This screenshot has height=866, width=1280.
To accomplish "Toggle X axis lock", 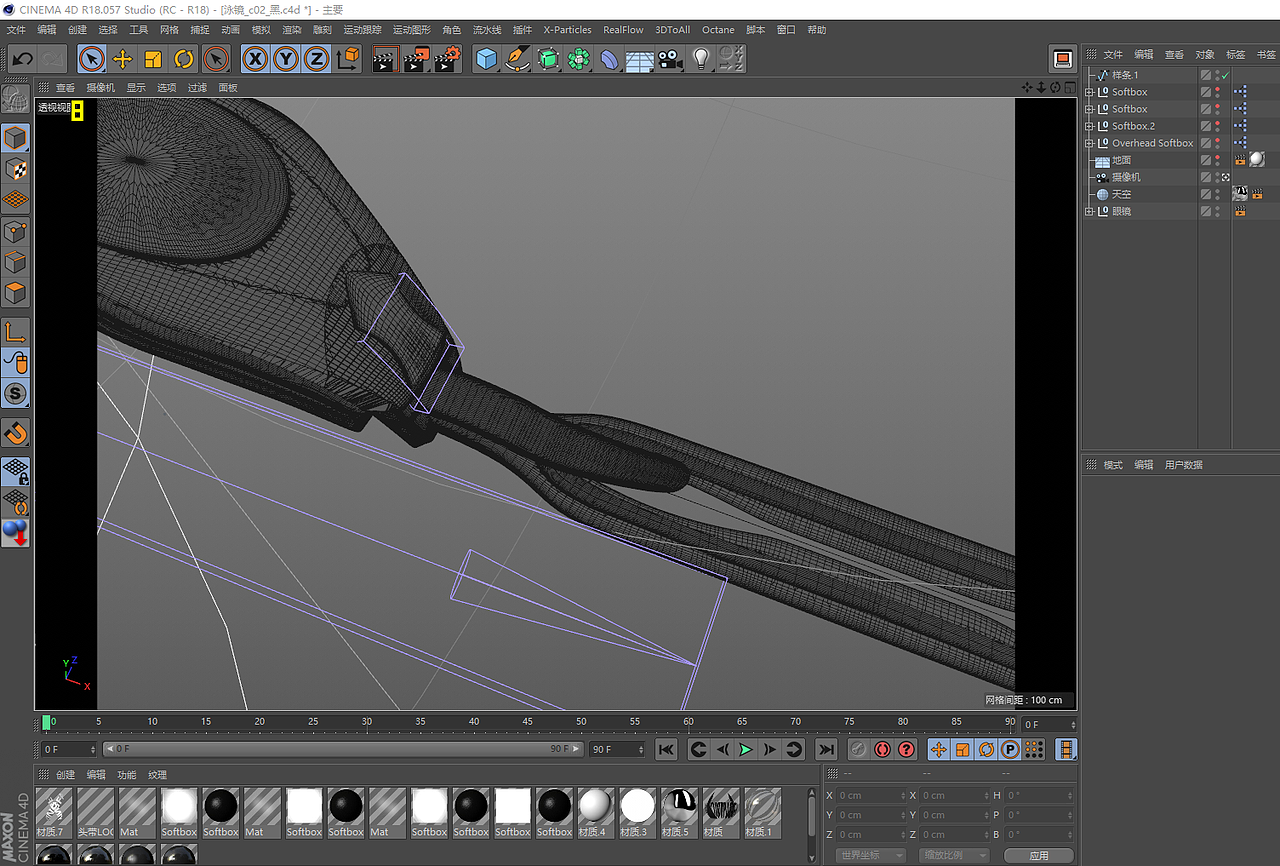I will [x=256, y=59].
